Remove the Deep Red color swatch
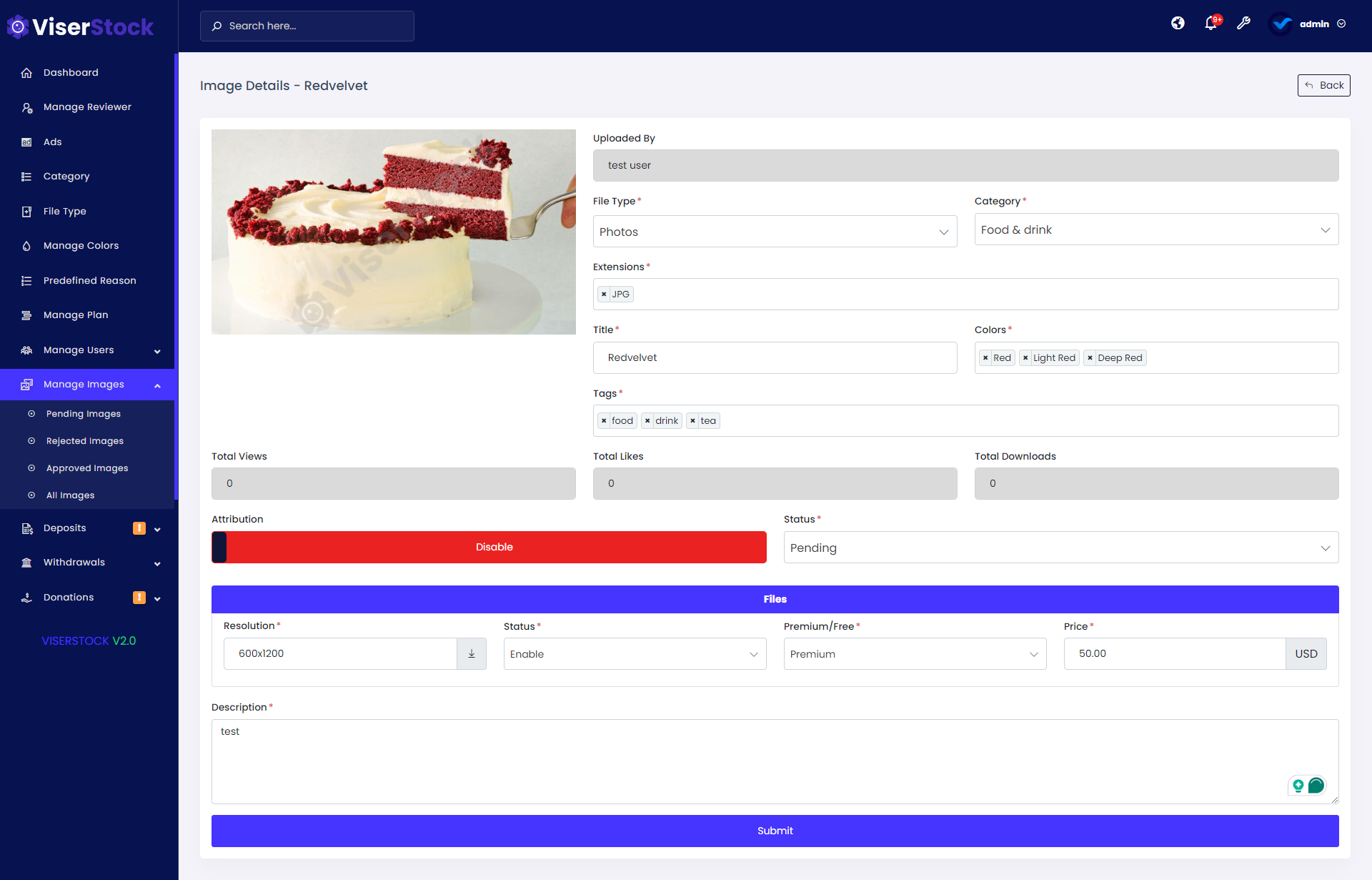Viewport: 1372px width, 880px height. point(1090,357)
